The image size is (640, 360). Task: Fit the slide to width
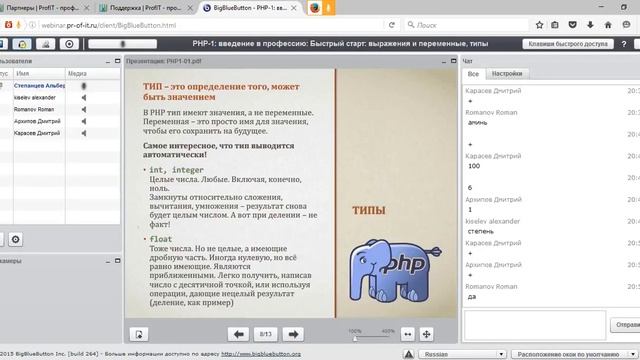click(x=407, y=334)
